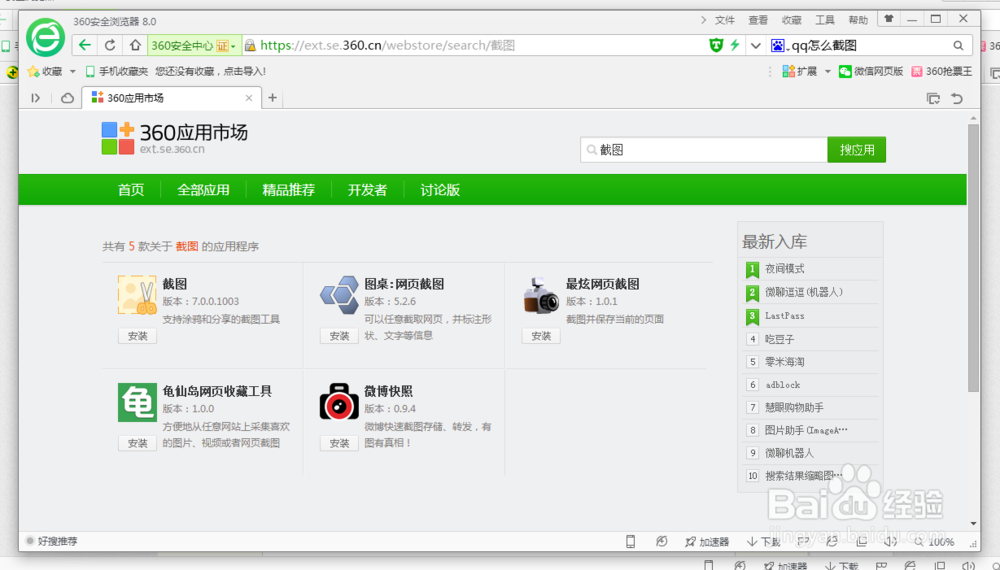Screen dimensions: 1000x570
Task: Go to 全部应用 in the nav bar
Action: point(203,190)
